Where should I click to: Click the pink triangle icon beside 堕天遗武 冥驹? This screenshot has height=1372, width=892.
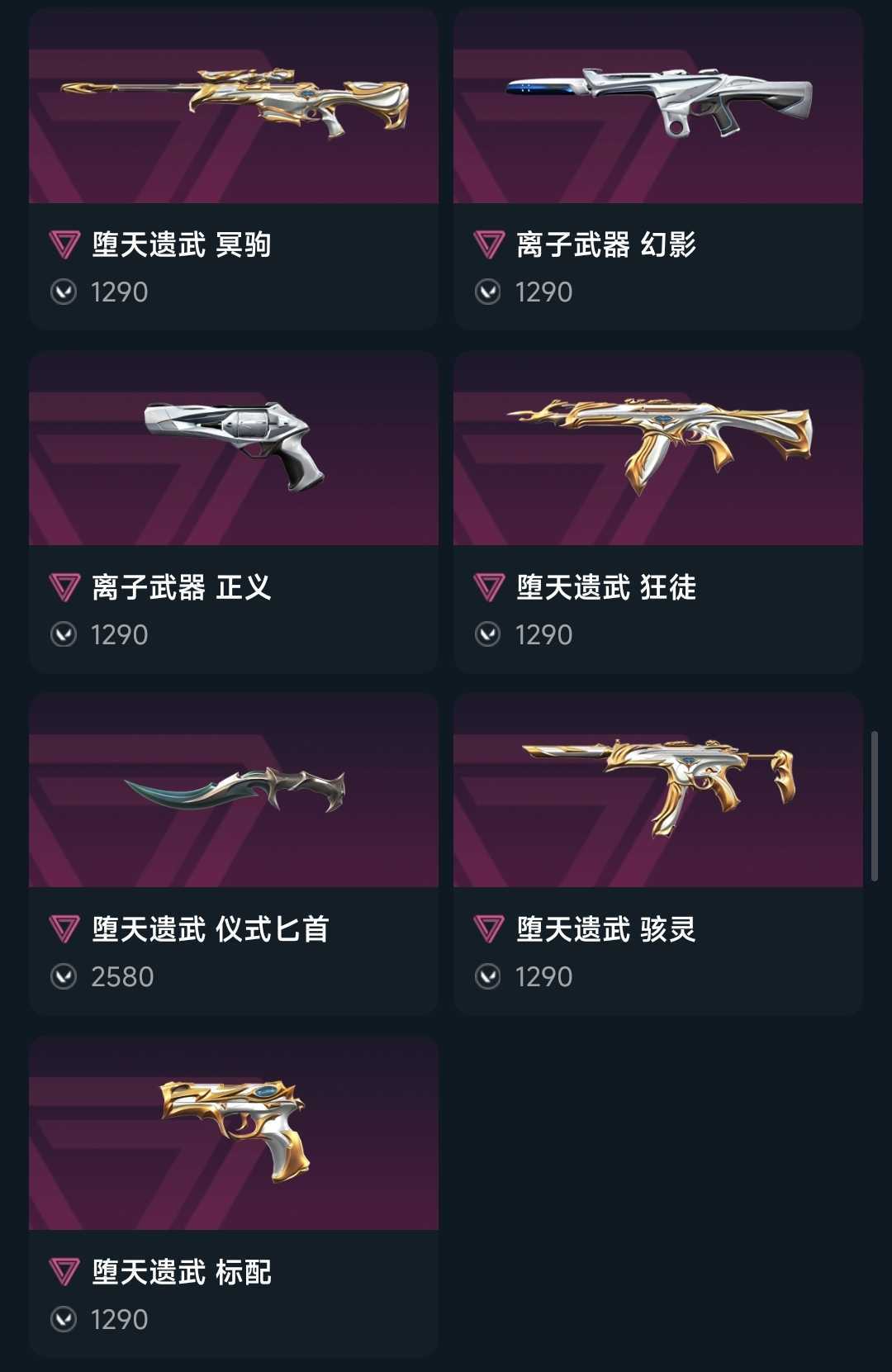64,245
